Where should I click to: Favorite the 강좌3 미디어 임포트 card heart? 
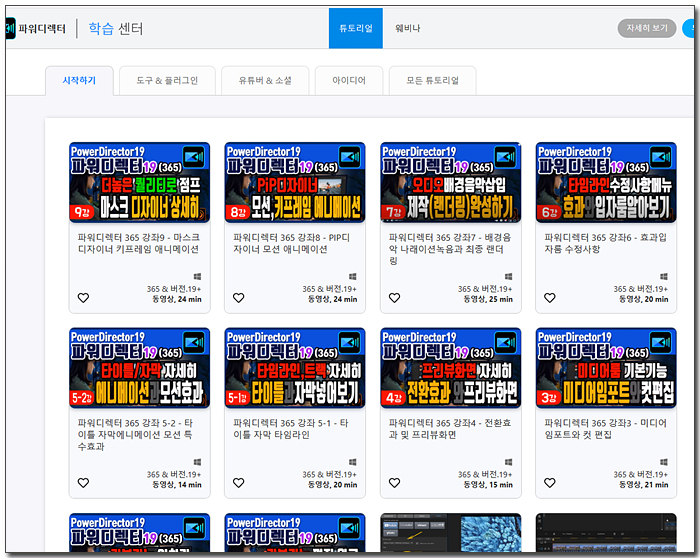coord(550,483)
